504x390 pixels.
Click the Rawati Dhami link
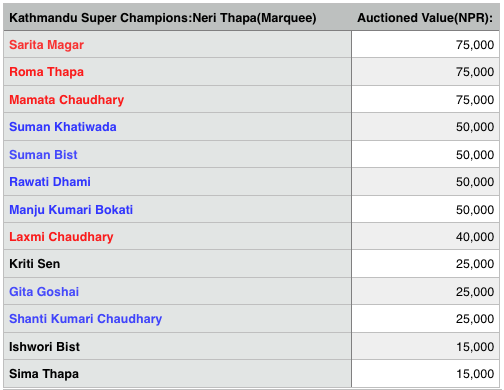(50, 182)
